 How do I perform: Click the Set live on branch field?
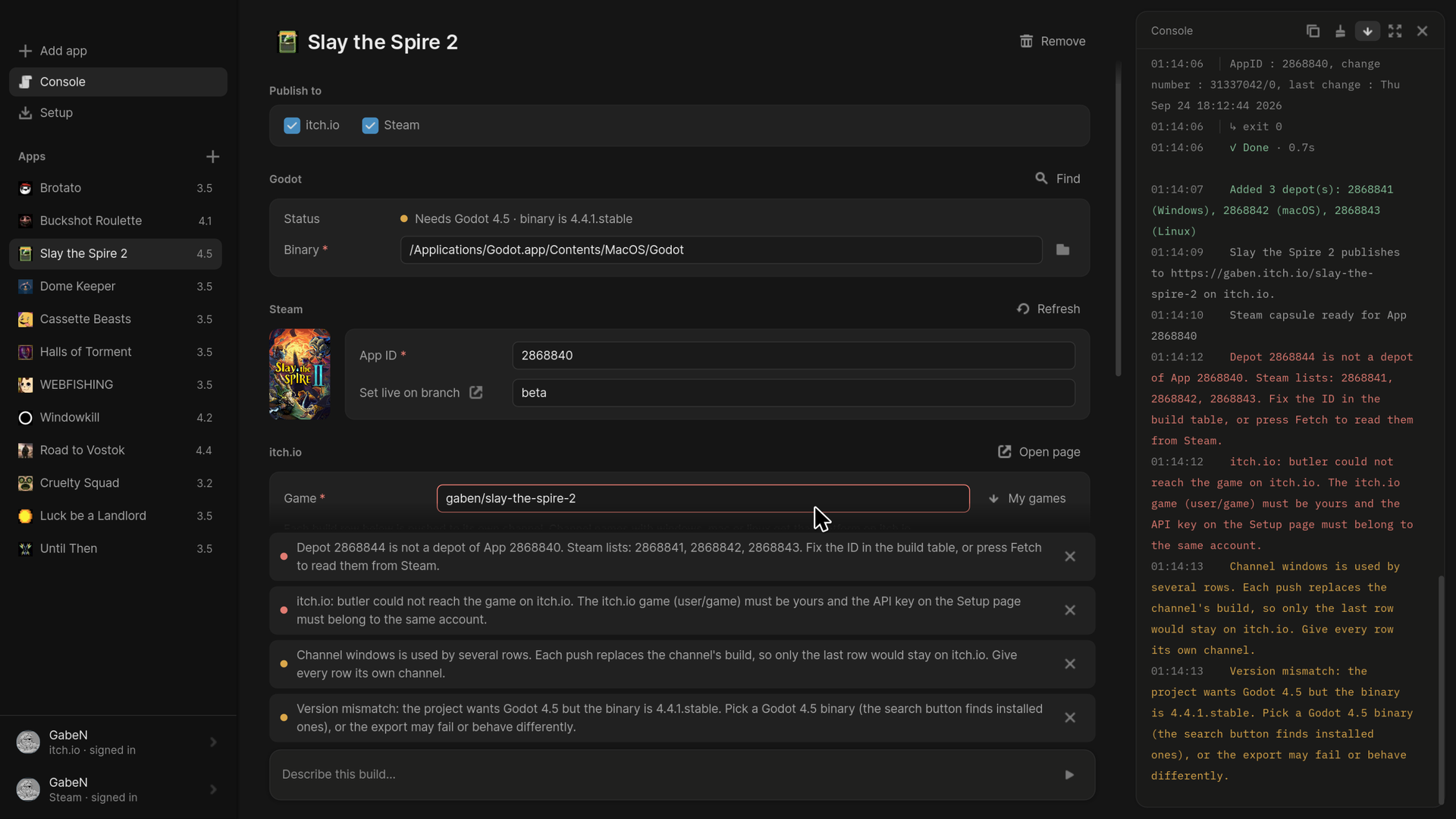793,393
